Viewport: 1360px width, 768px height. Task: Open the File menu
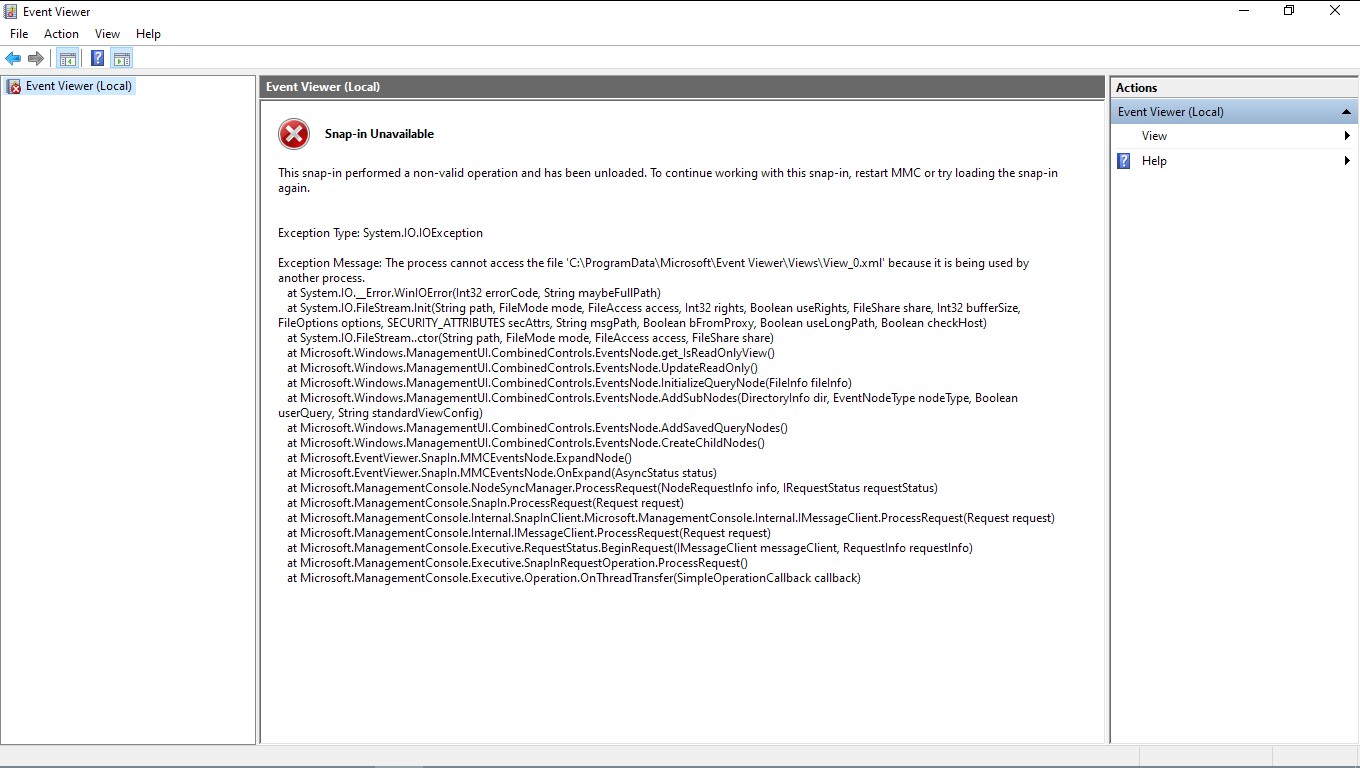point(19,34)
